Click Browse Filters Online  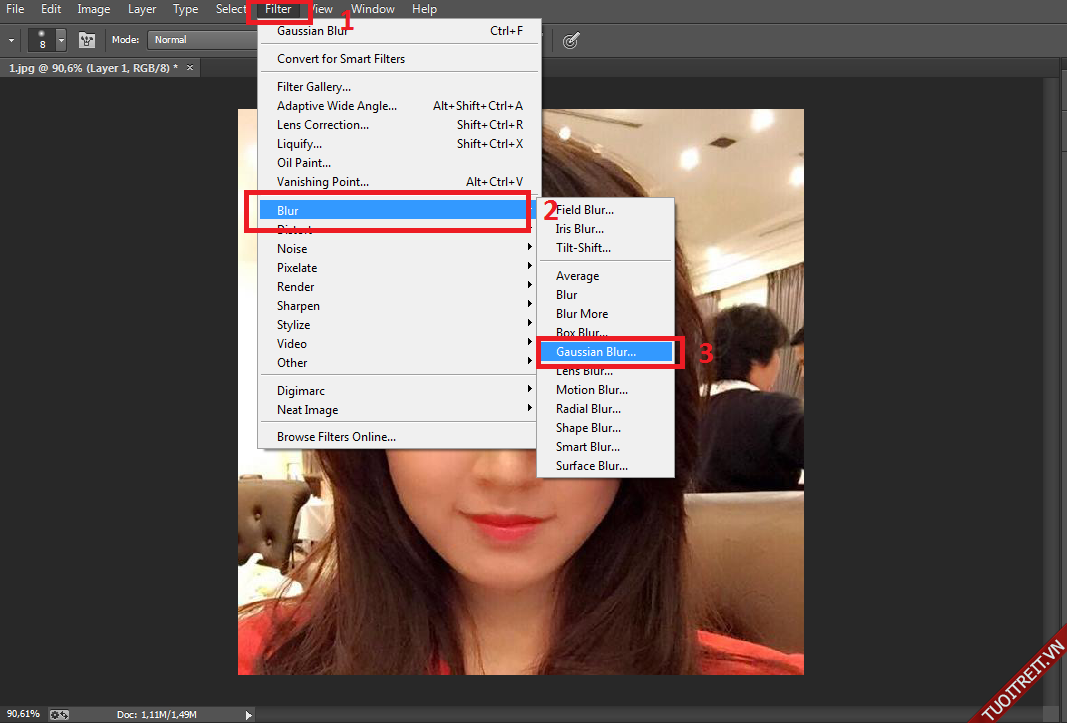tap(336, 437)
